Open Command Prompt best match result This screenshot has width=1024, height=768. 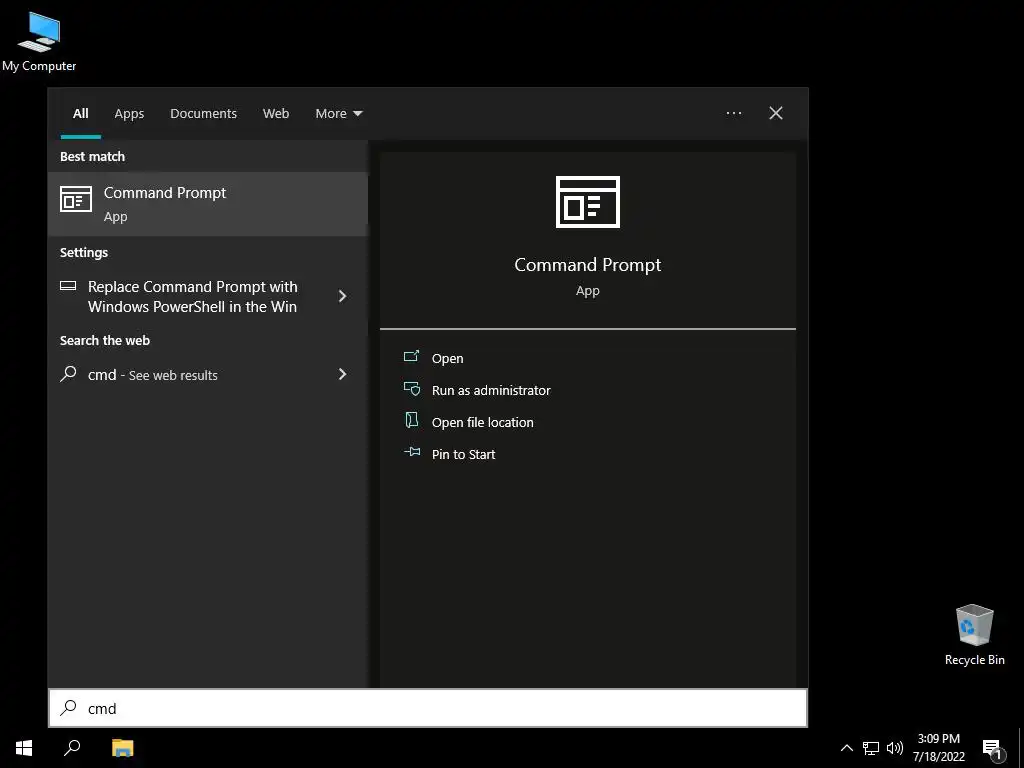(x=208, y=204)
